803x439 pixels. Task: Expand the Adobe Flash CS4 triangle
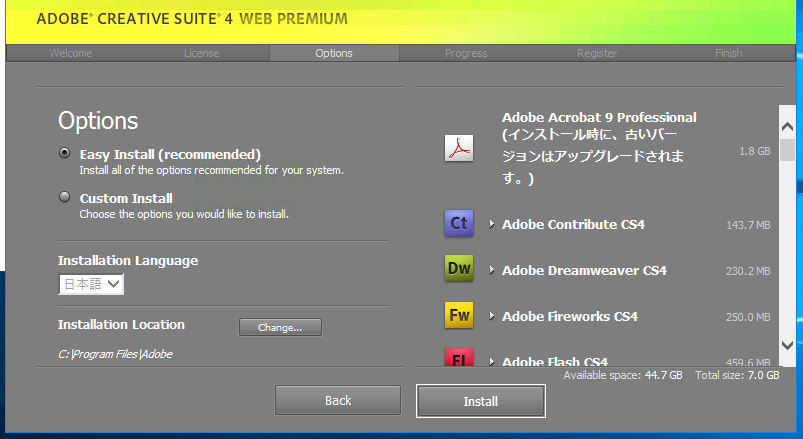[492, 361]
